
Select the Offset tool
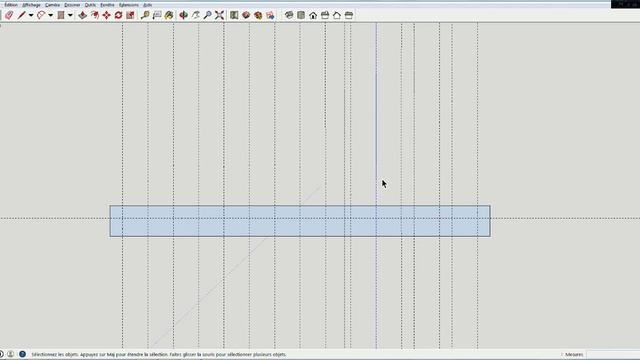95,15
